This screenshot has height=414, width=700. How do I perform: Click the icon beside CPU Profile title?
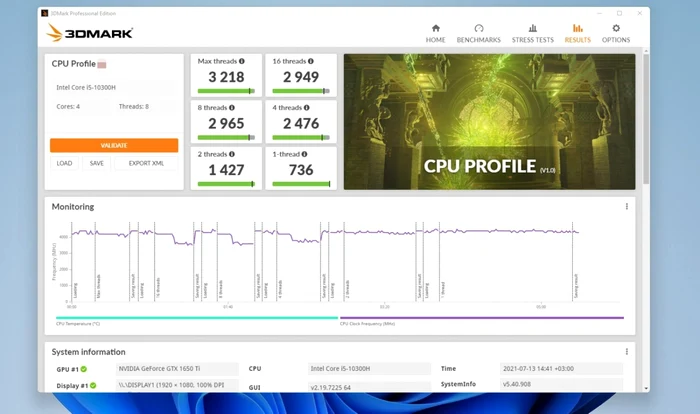[x=102, y=64]
